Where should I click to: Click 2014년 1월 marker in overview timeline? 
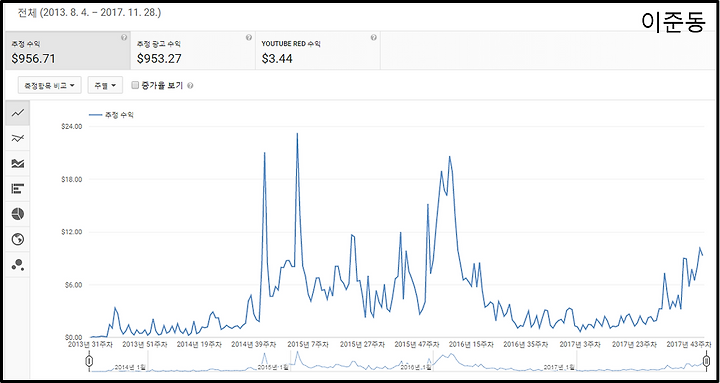tap(130, 367)
